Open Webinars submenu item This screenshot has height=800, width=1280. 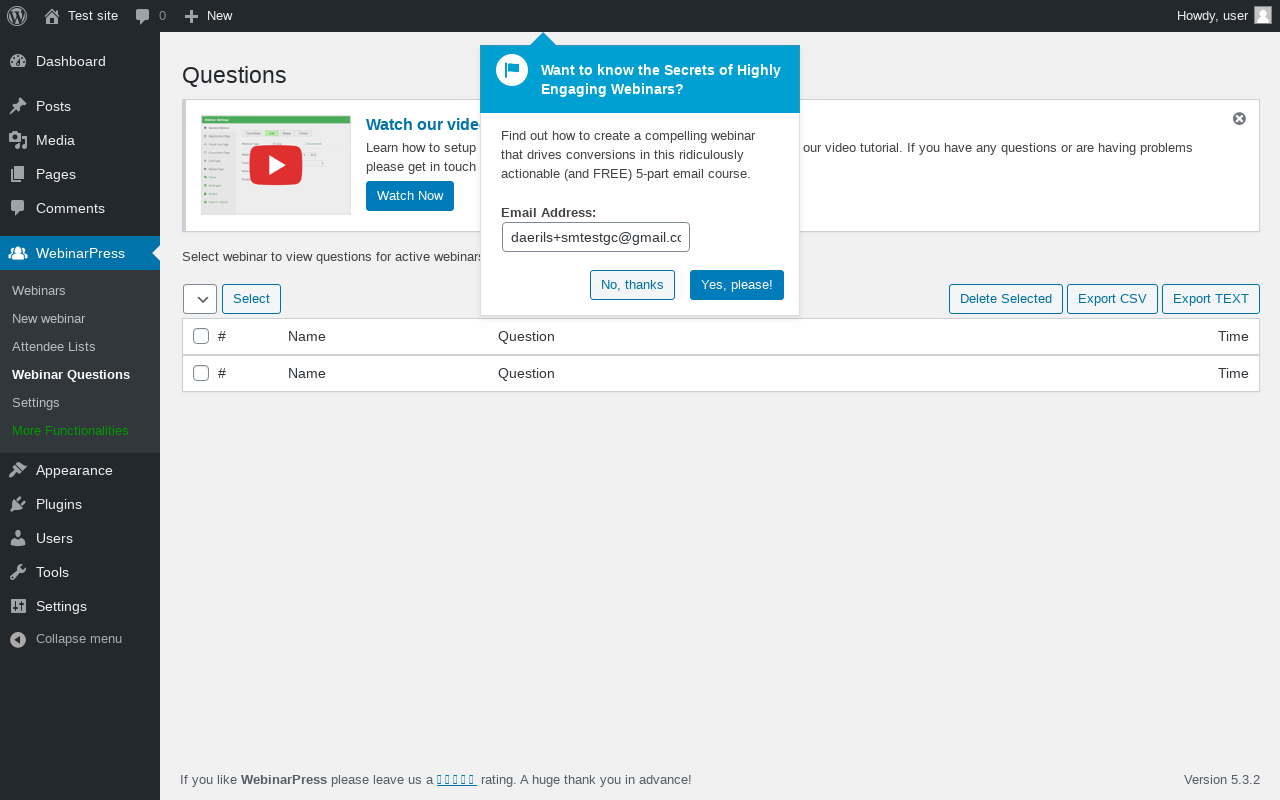tap(39, 290)
